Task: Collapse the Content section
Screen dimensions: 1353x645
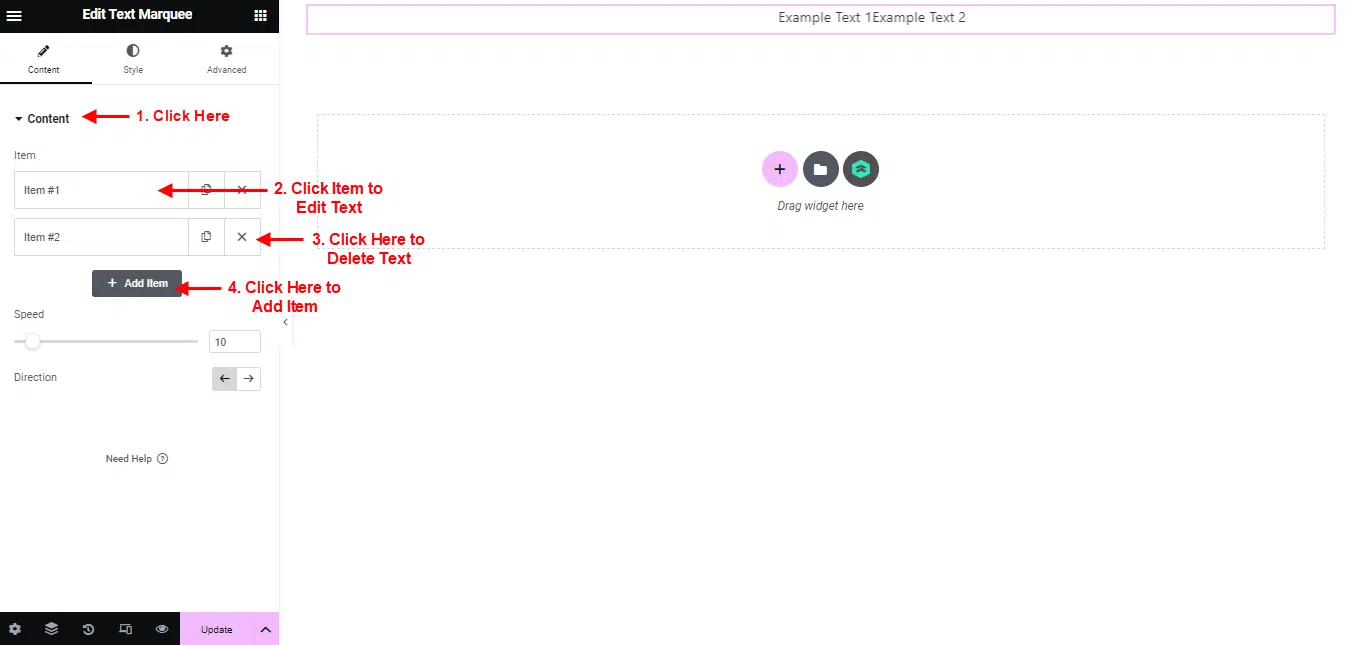Action: [42, 118]
